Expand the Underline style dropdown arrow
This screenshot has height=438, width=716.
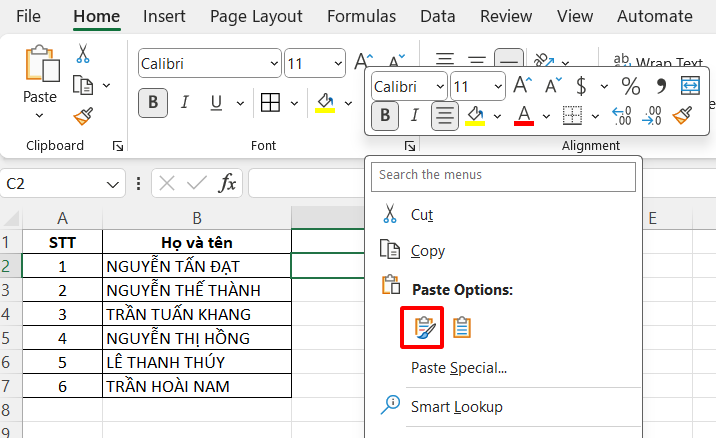point(240,103)
